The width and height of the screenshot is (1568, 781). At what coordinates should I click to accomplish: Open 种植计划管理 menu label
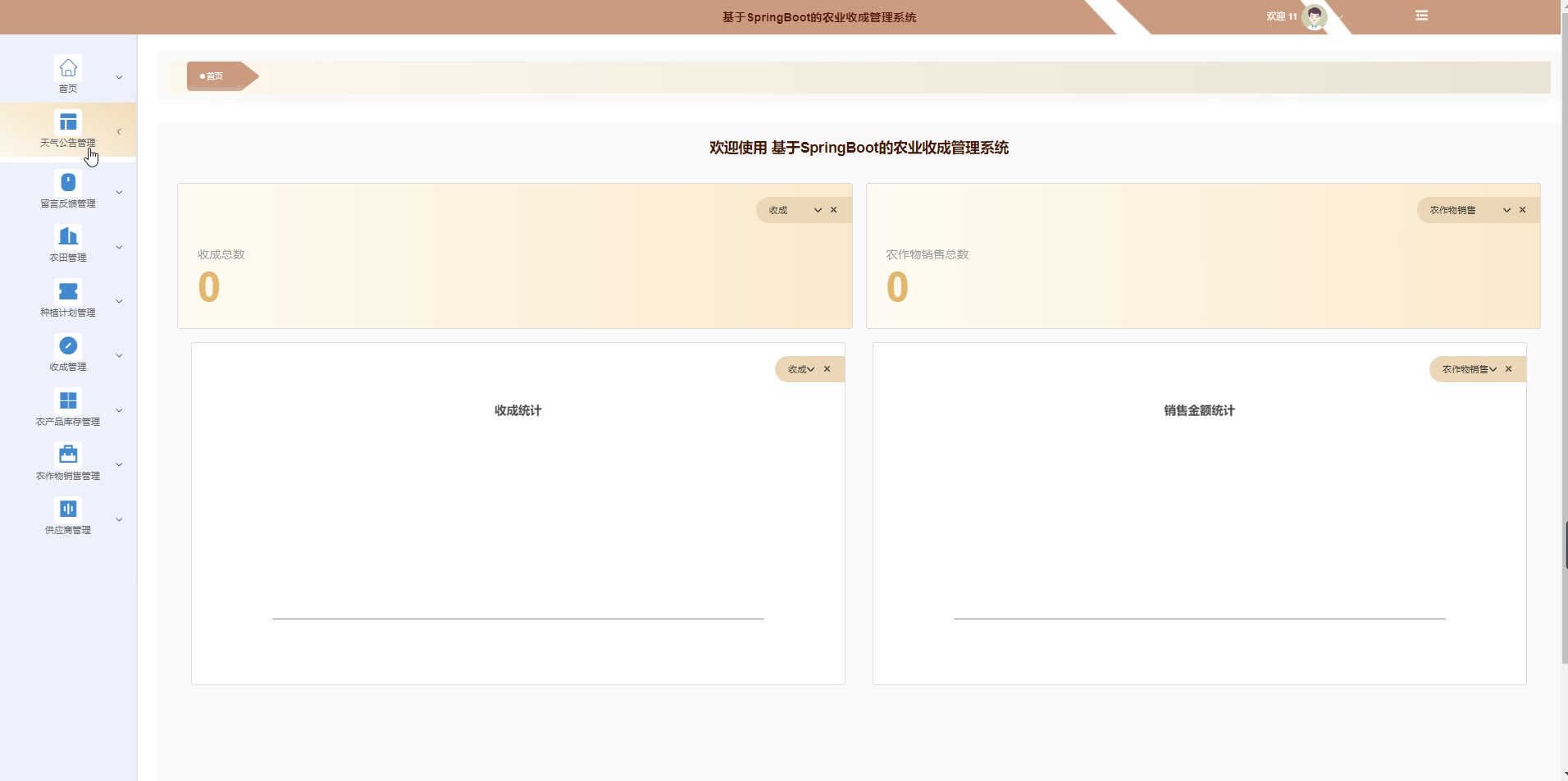point(68,313)
